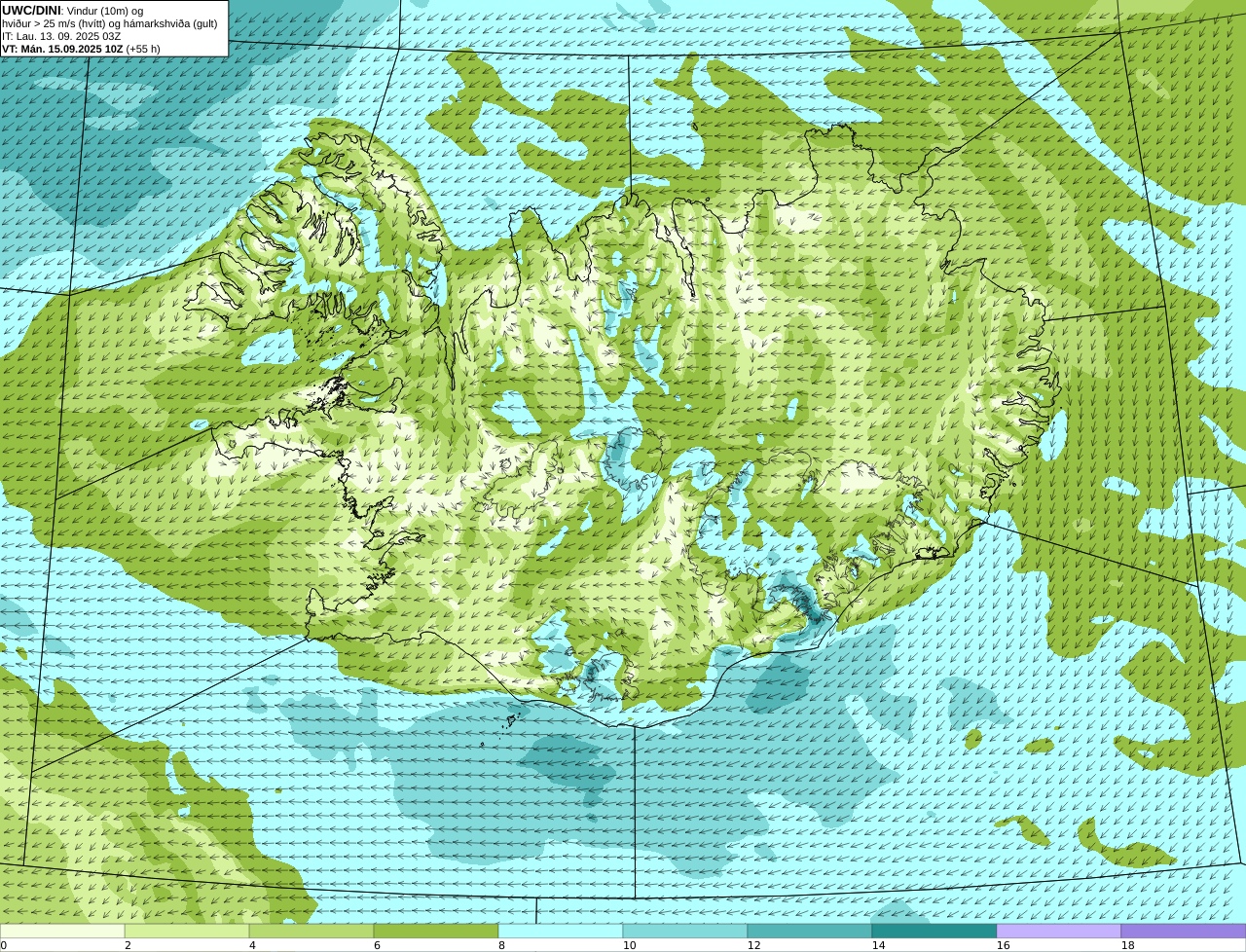
Task: Click the "10" value on the wind scale
Action: [629, 945]
